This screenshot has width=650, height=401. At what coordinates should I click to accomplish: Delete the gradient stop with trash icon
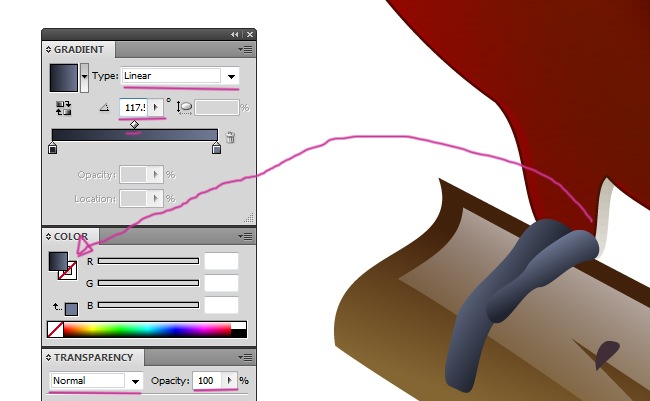(230, 138)
